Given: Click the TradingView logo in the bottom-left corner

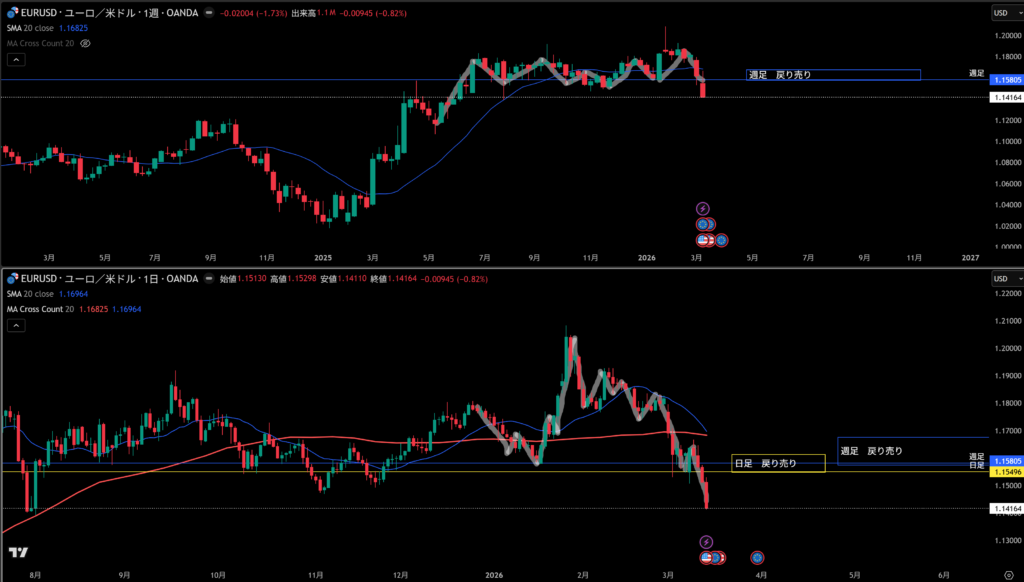Looking at the screenshot, I should click(x=17, y=553).
